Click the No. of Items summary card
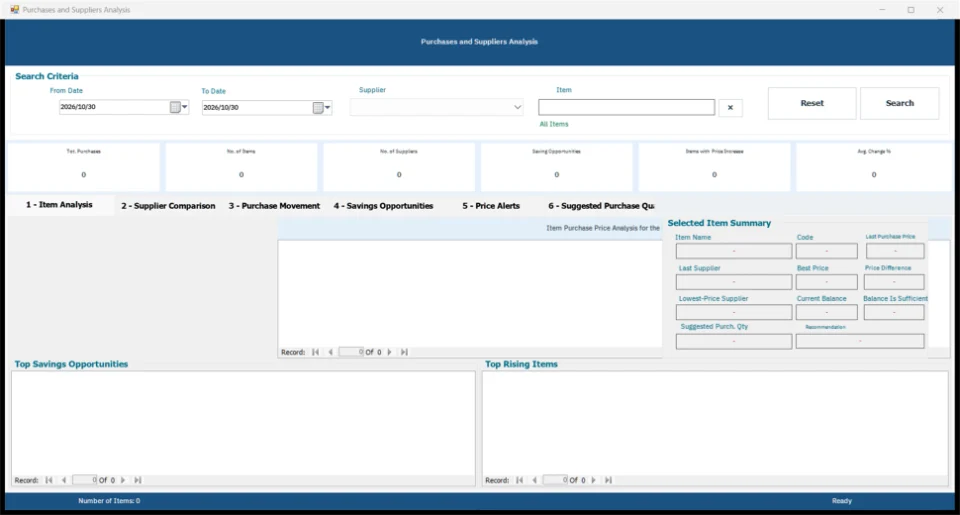The width and height of the screenshot is (960, 515). click(241, 167)
